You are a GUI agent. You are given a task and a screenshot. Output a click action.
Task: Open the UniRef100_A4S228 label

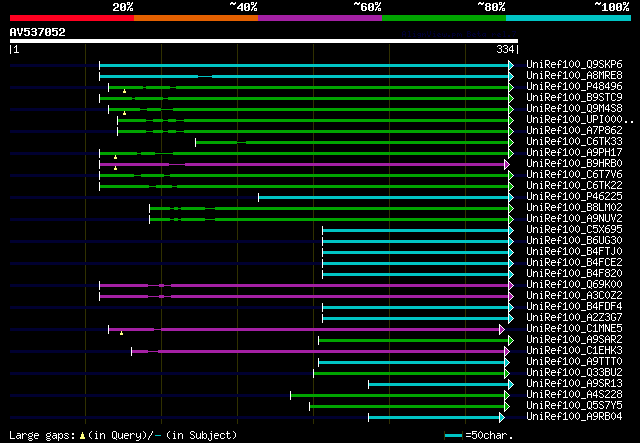click(x=574, y=395)
